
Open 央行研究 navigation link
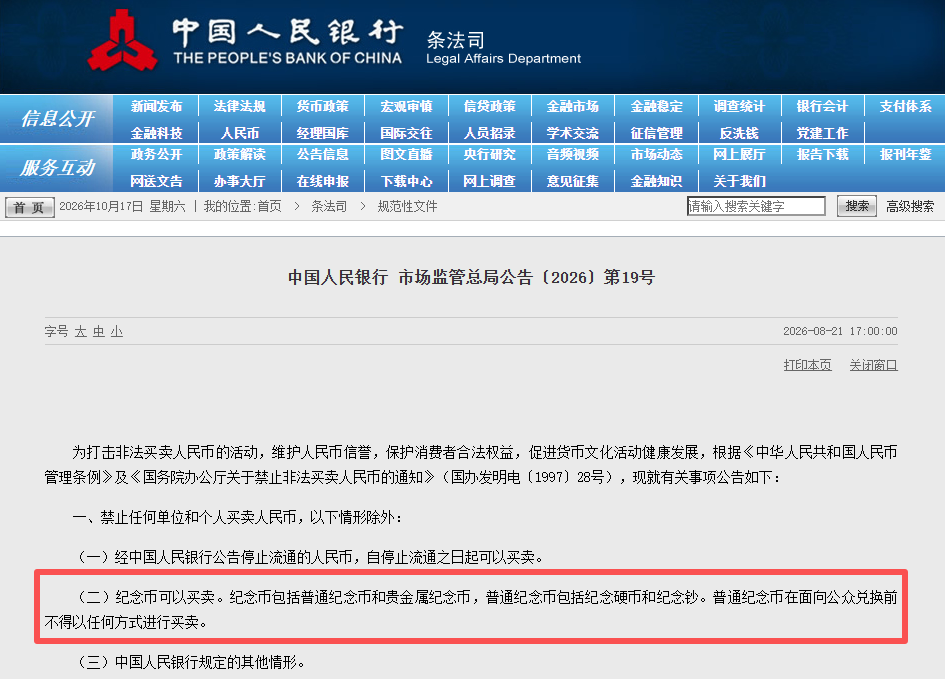coord(489,154)
